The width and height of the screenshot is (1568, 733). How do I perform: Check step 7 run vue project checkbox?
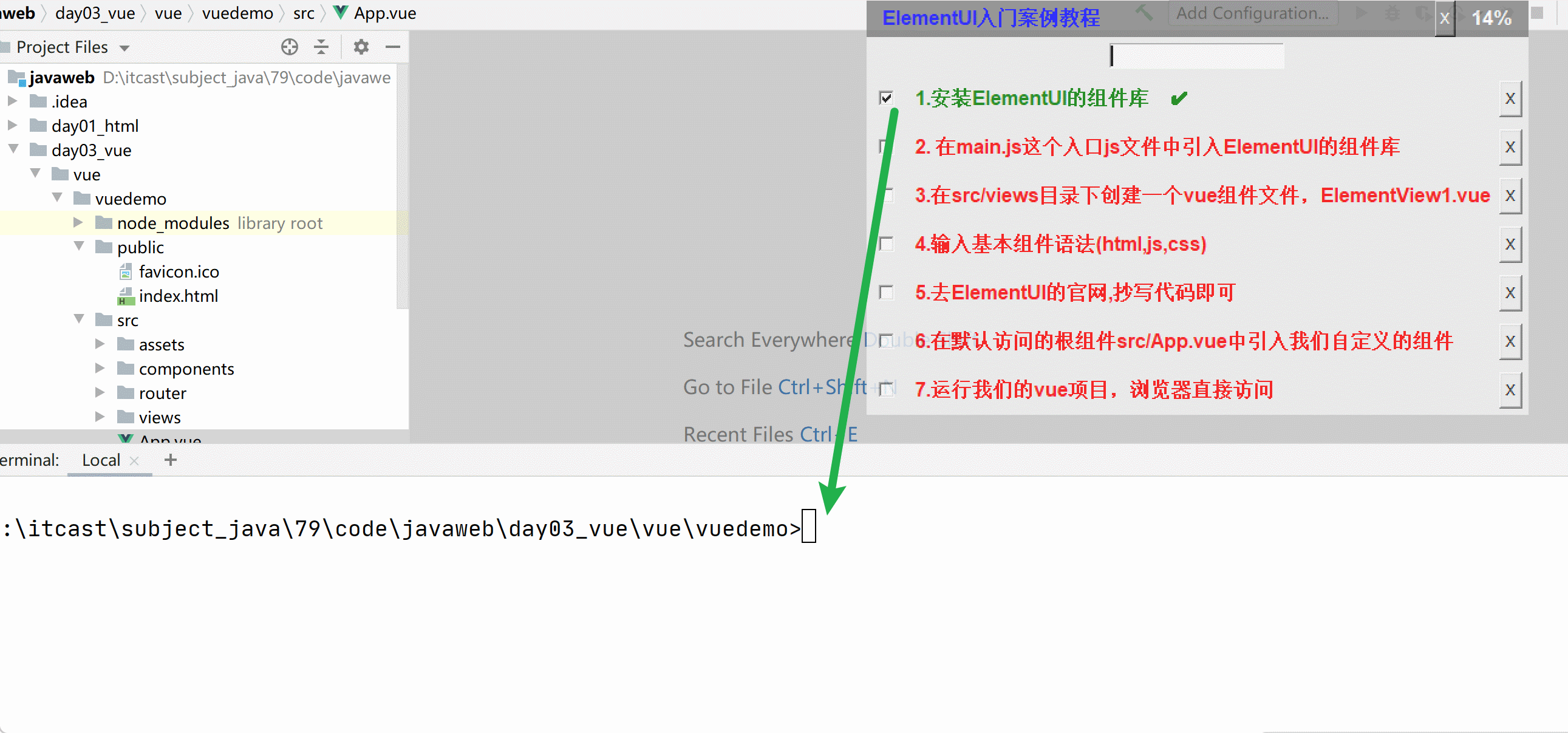[x=886, y=389]
